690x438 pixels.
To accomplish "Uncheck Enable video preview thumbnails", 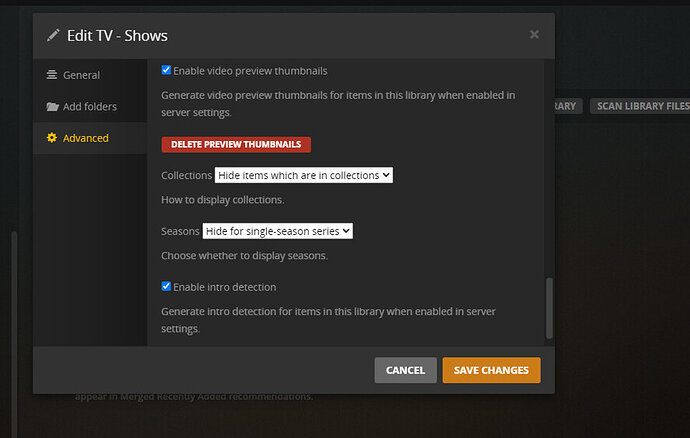I will click(166, 70).
